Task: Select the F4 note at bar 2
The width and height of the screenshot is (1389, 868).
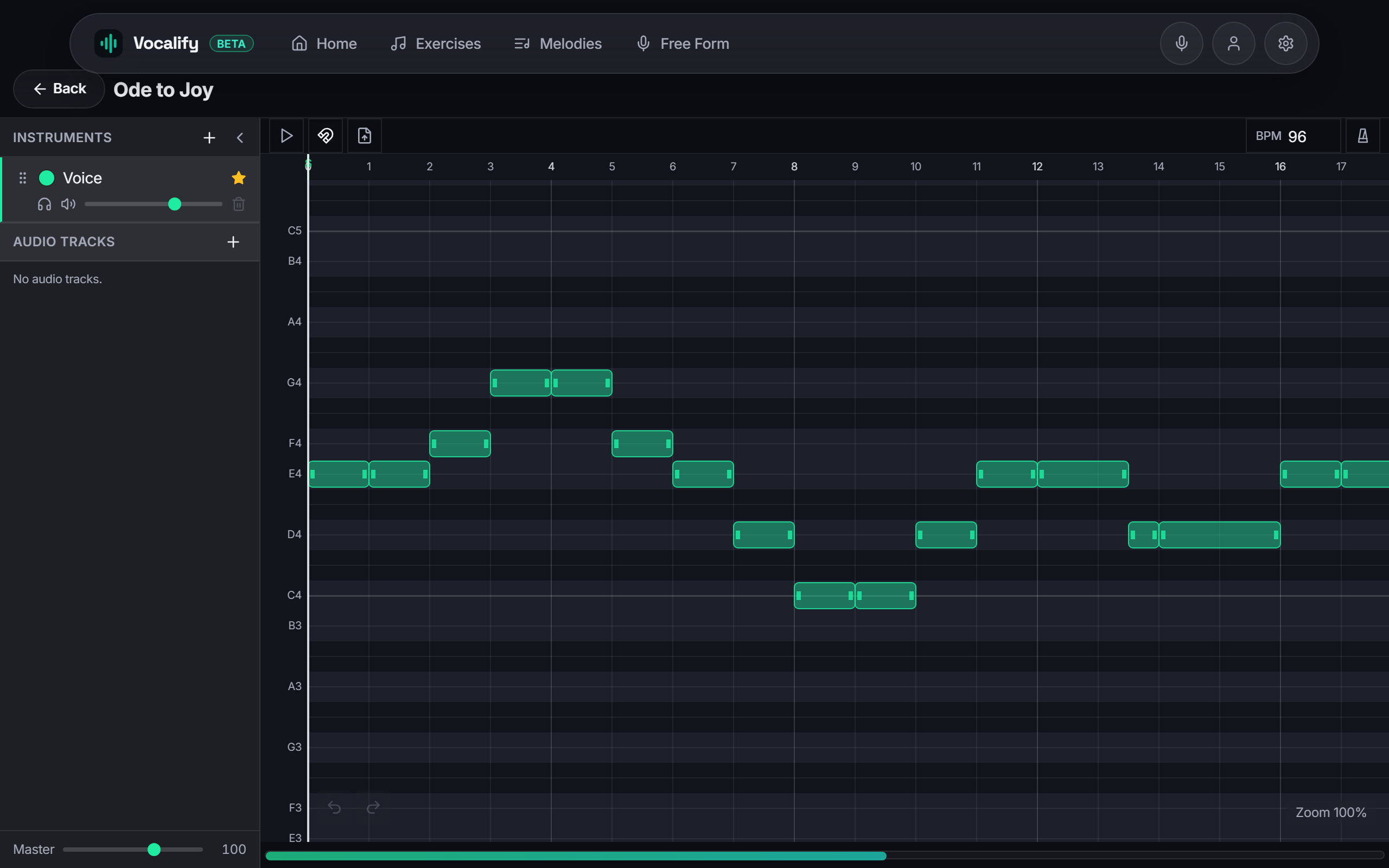Action: click(460, 444)
